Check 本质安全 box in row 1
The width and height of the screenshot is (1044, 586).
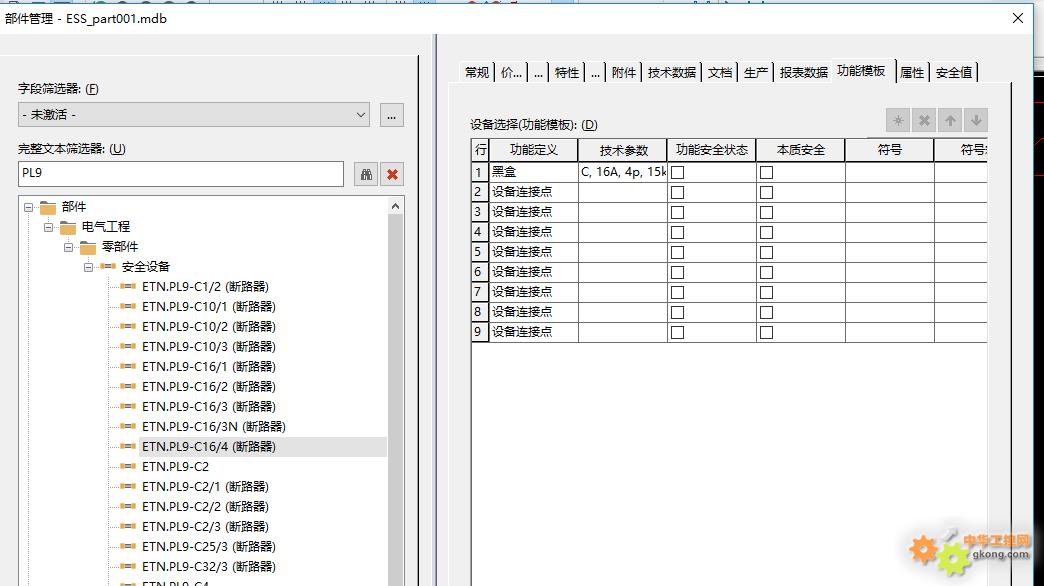tap(766, 172)
